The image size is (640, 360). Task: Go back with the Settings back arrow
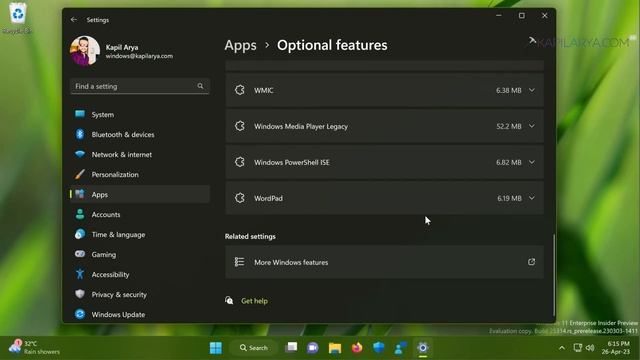(73, 20)
